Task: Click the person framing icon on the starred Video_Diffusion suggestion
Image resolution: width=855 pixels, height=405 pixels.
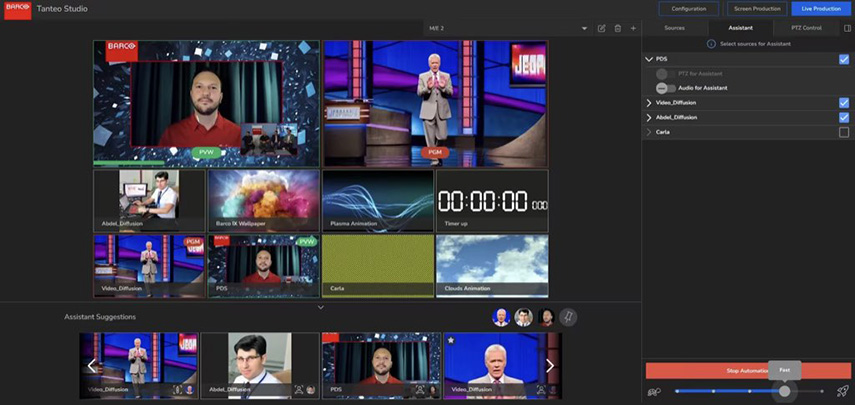Action: click(541, 389)
